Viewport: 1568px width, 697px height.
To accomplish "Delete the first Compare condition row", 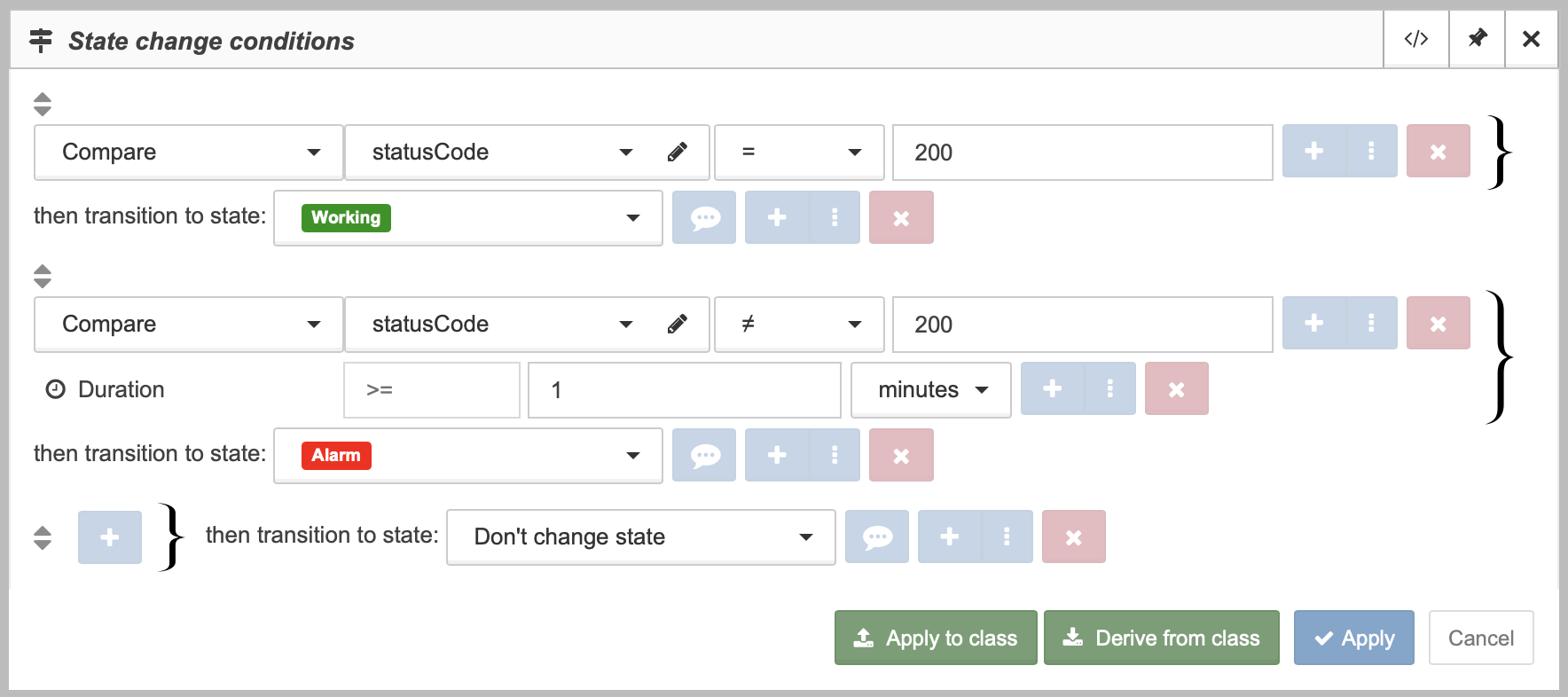I will click(x=1439, y=152).
